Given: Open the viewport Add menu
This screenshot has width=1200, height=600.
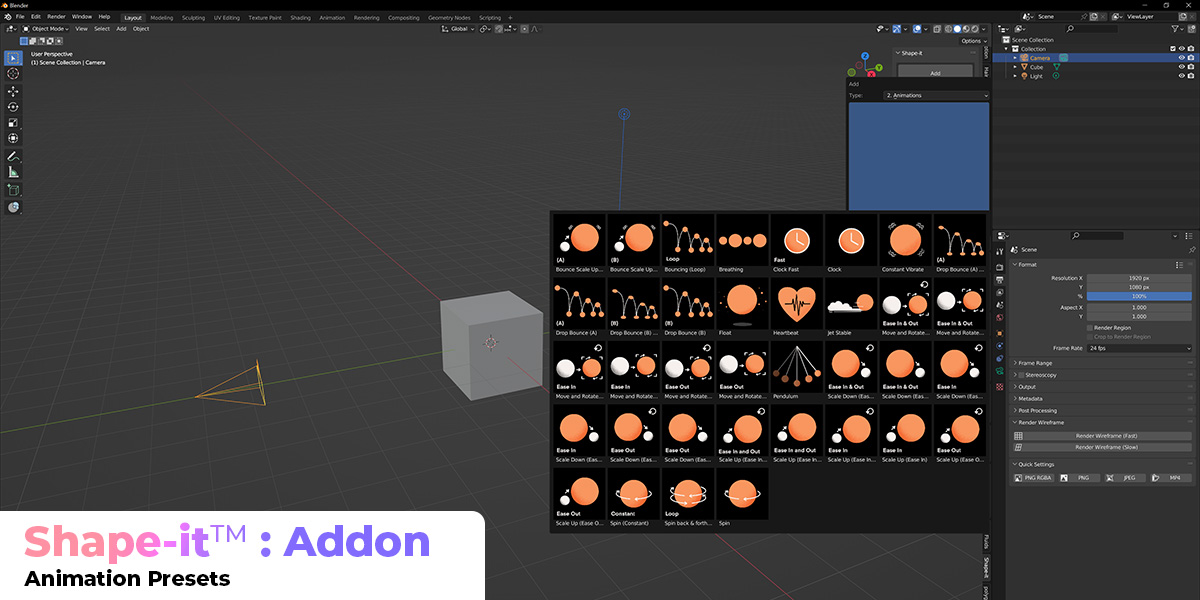Looking at the screenshot, I should tap(121, 29).
